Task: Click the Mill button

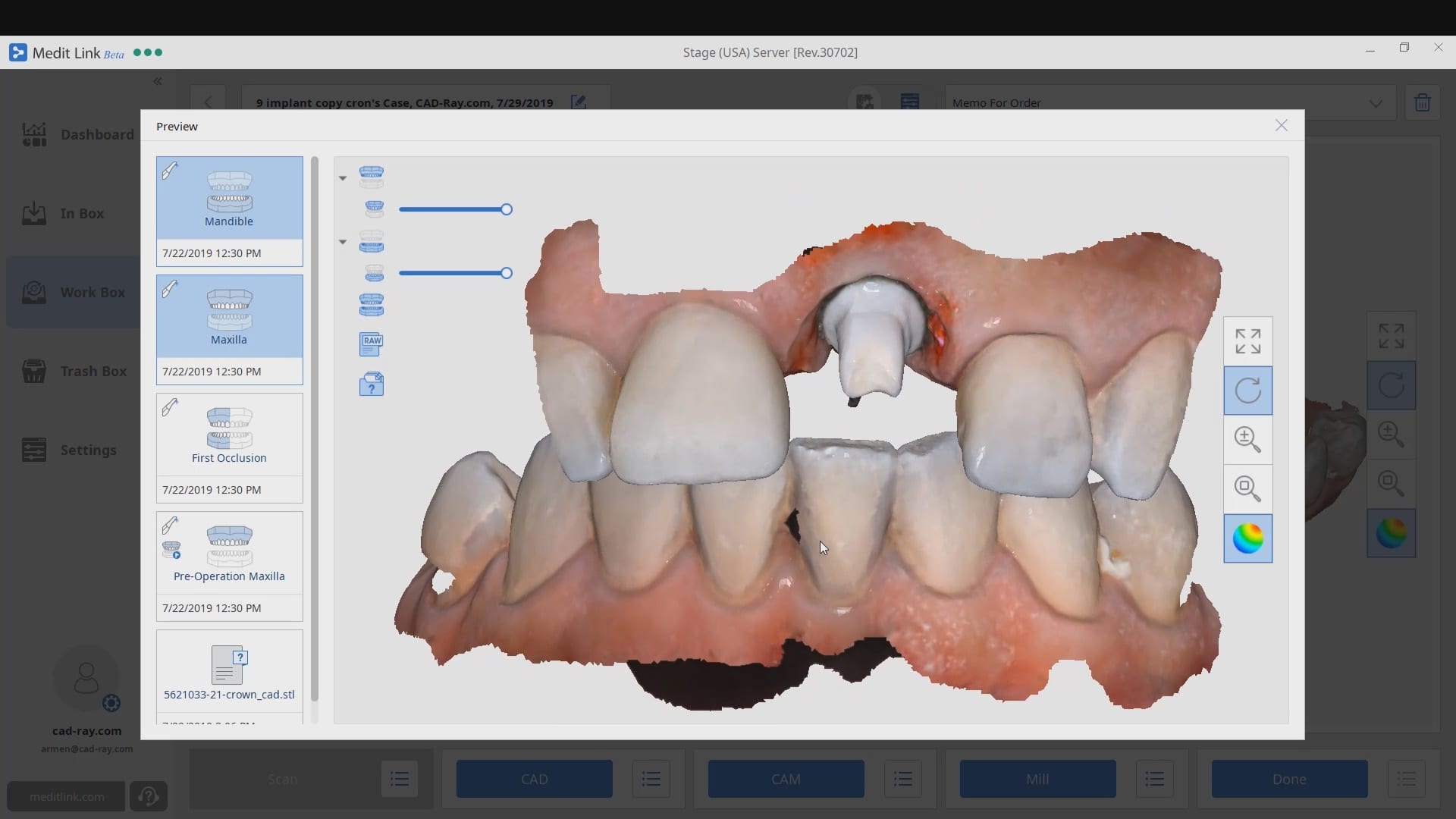Action: (x=1037, y=779)
